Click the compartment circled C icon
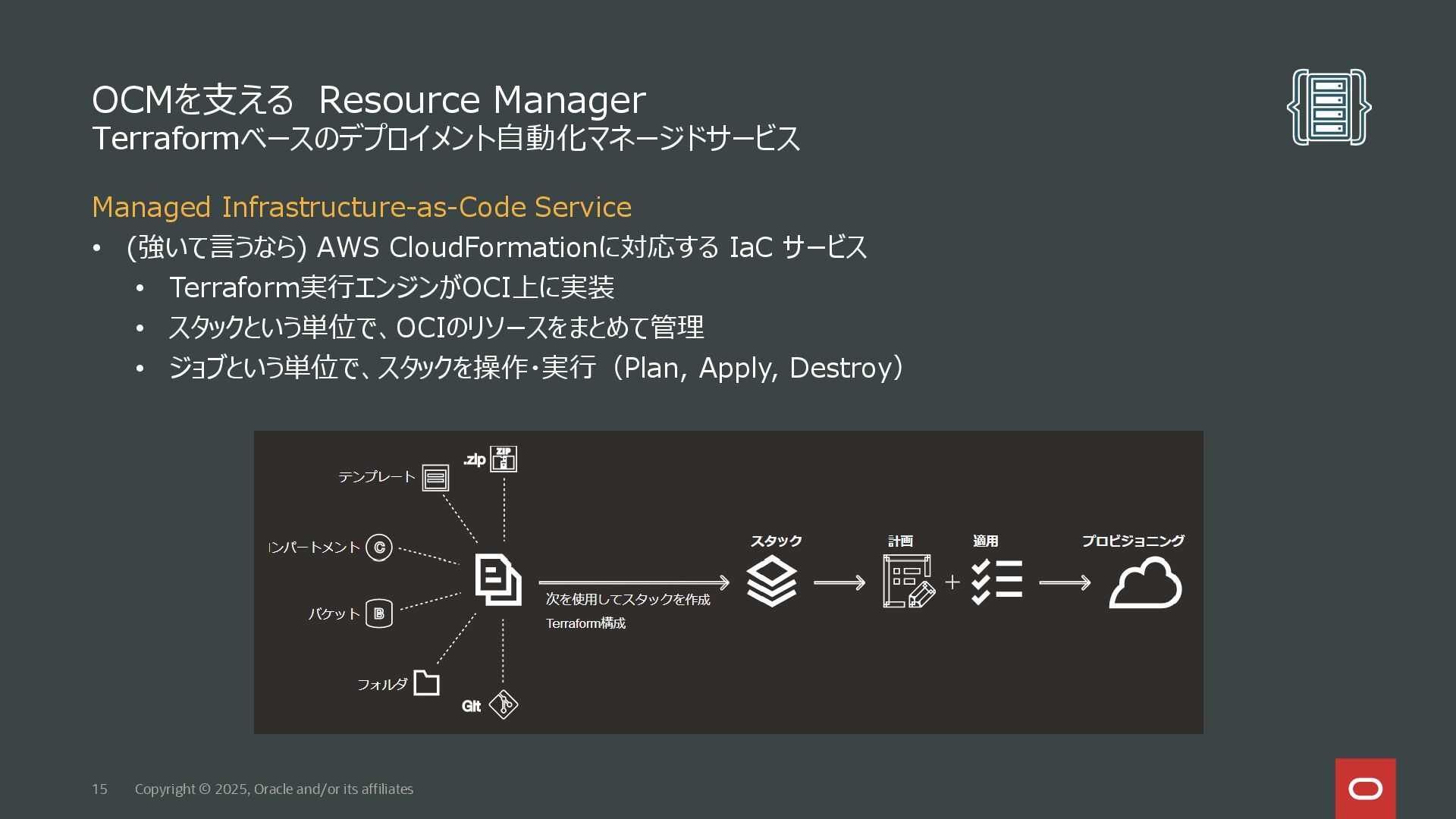Viewport: 1456px width, 819px height. click(x=379, y=548)
